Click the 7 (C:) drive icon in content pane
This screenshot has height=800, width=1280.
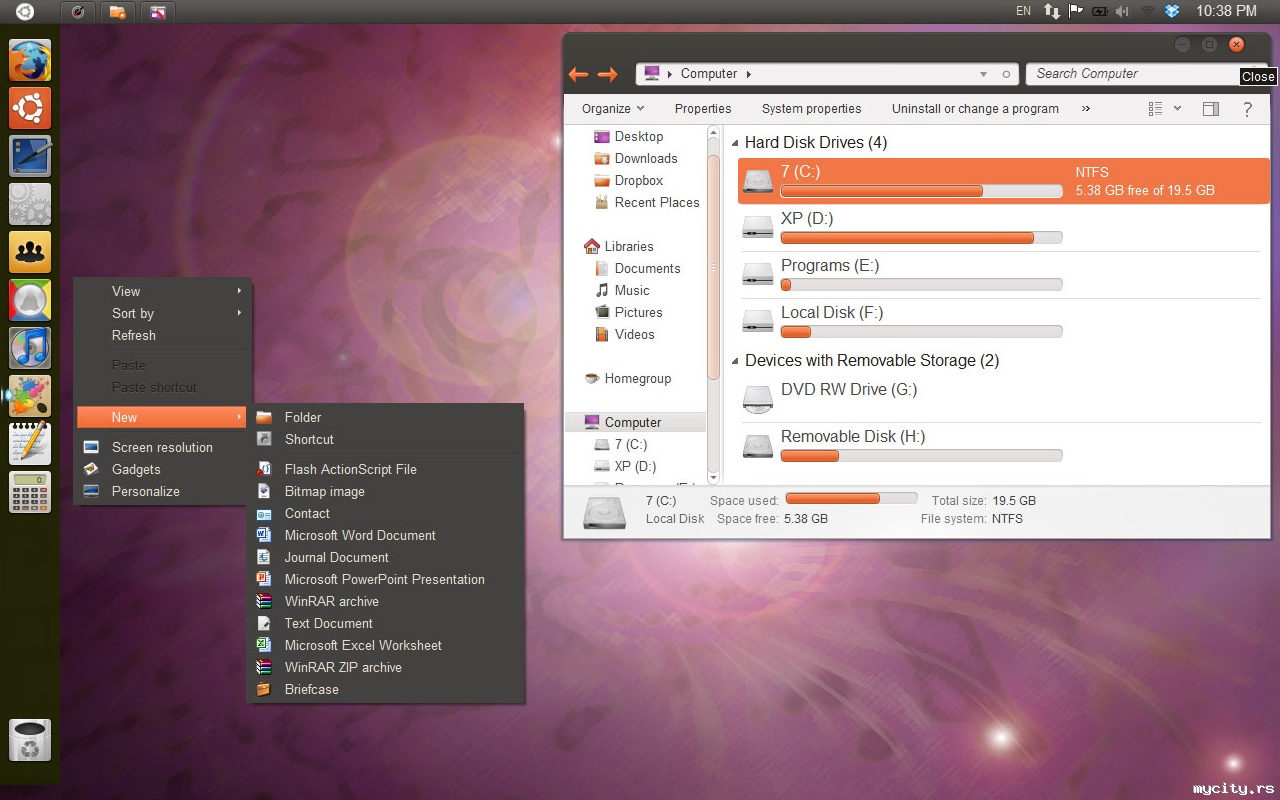(x=758, y=181)
